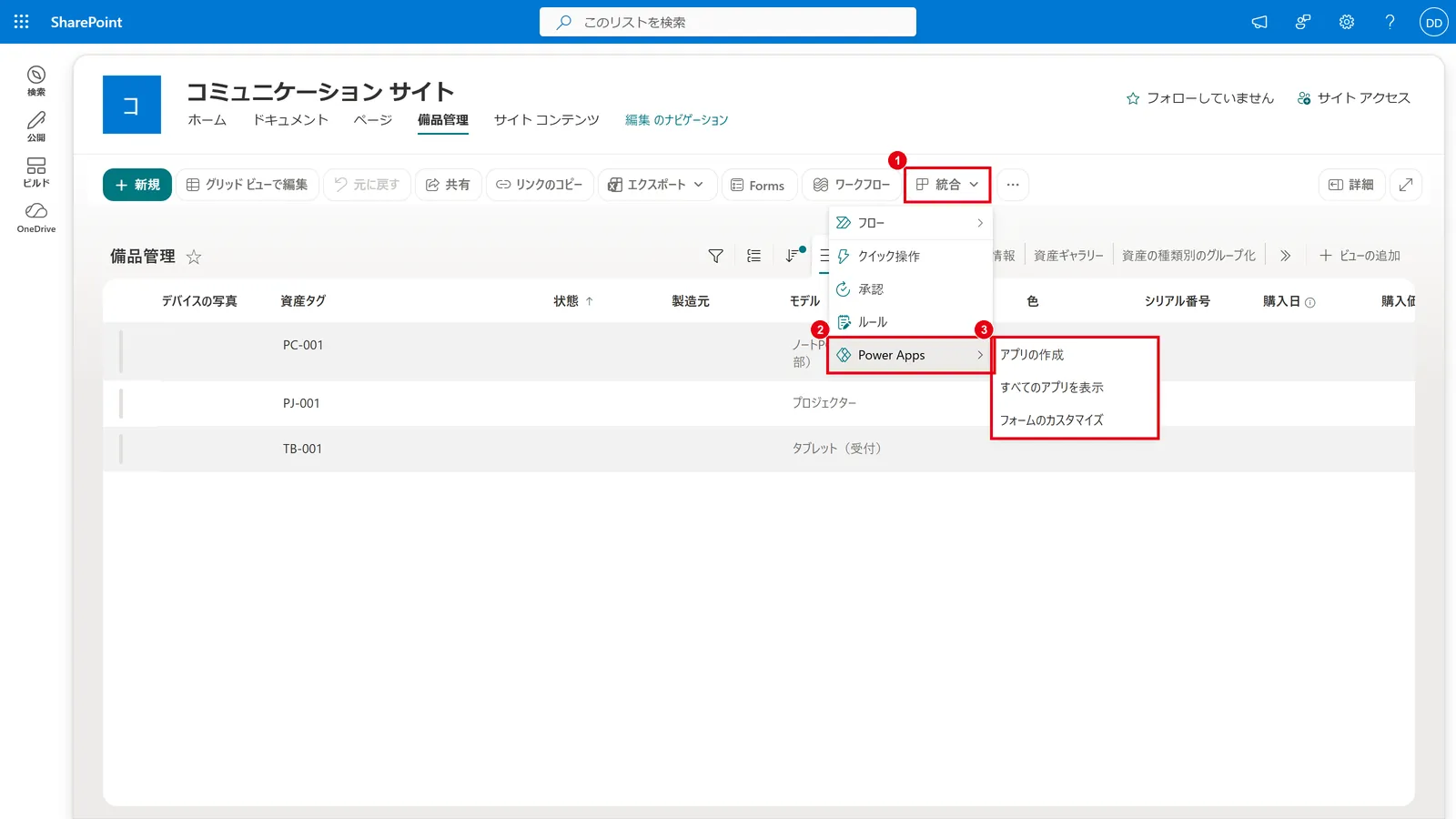Click the Forms button
This screenshot has height=819, width=1456.
coord(758,185)
